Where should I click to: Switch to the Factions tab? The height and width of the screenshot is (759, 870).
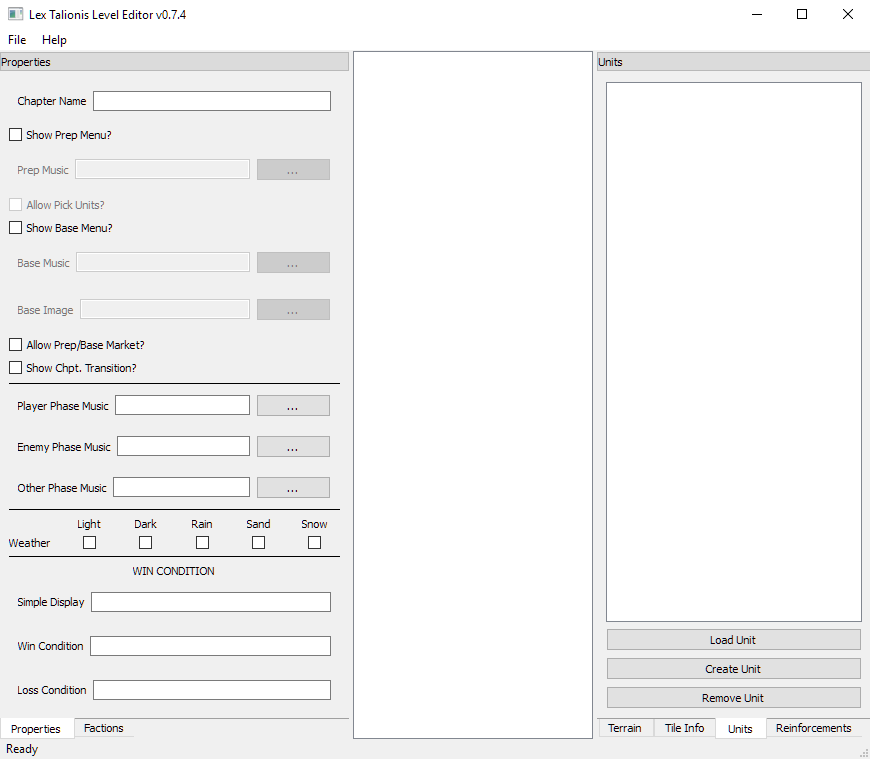[x=103, y=729]
